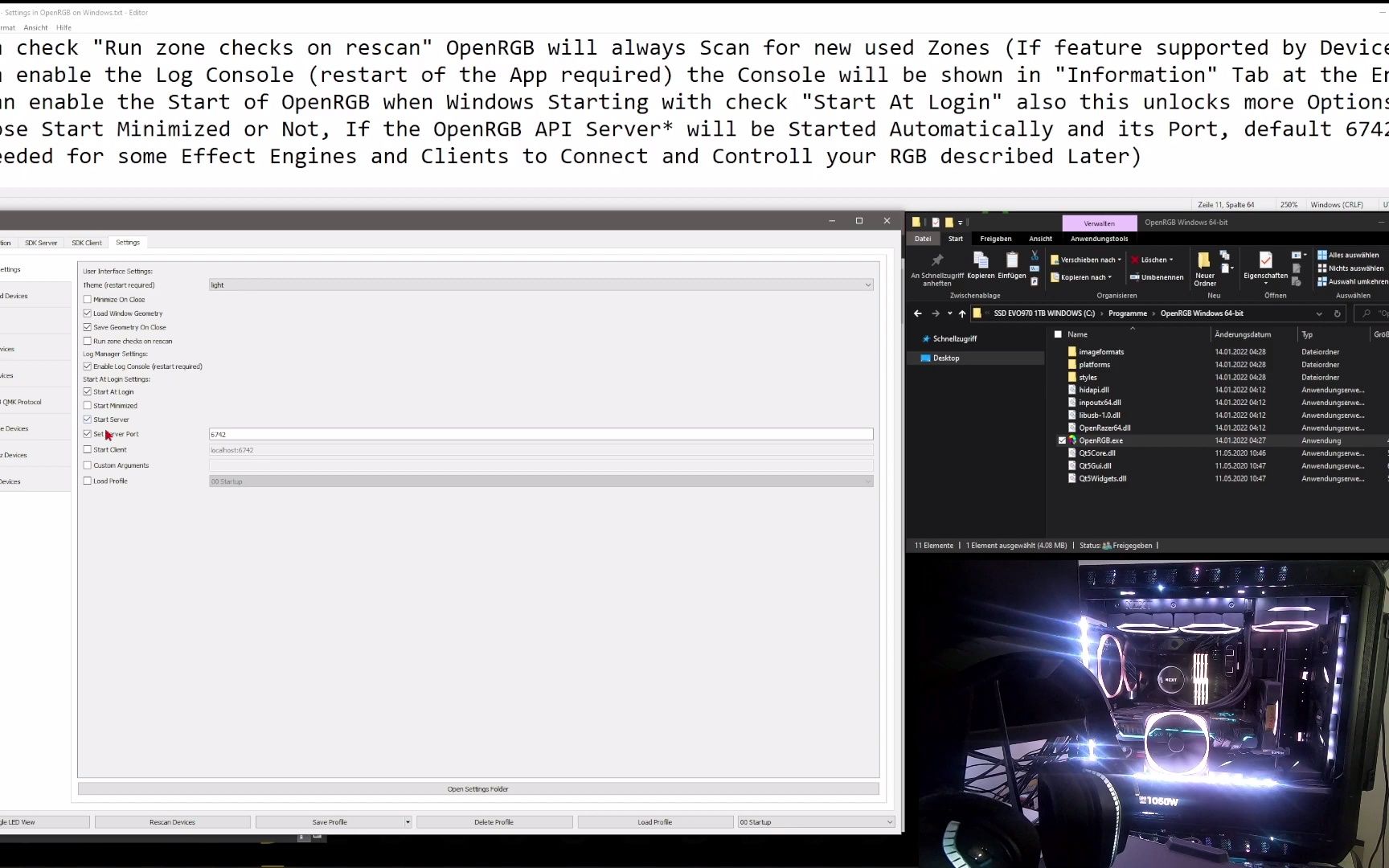The height and width of the screenshot is (868, 1389).
Task: Click Alles auswählen in Explorer ribbon
Action: 1349,255
